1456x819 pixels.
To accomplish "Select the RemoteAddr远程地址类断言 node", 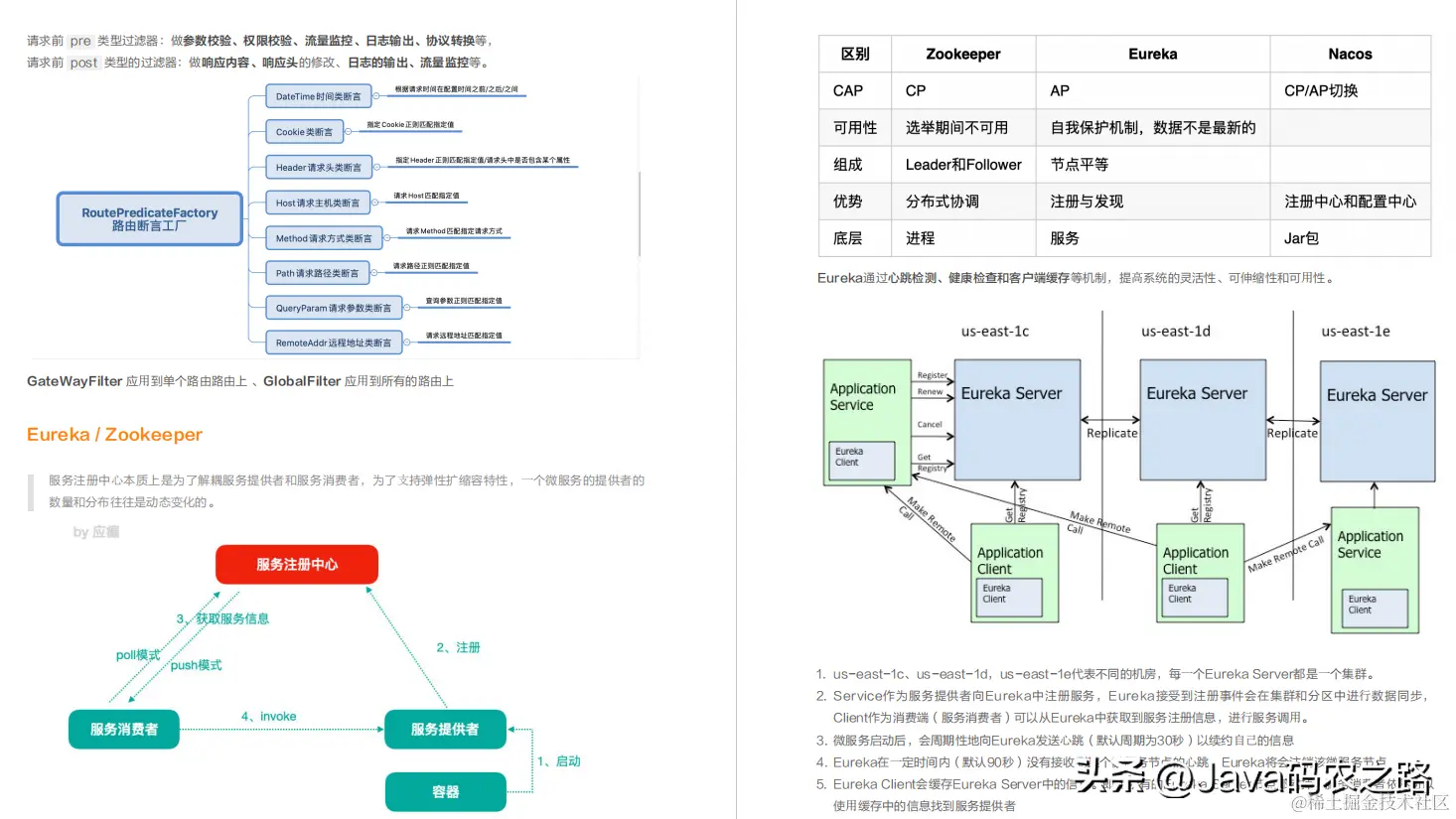I will point(334,342).
